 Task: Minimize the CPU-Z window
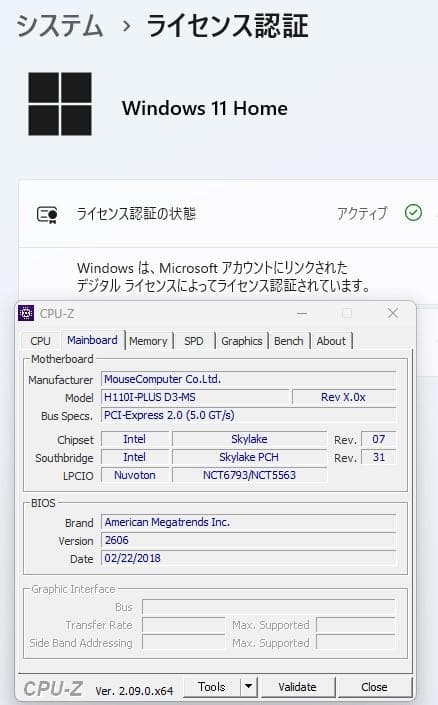pyautogui.click(x=302, y=313)
